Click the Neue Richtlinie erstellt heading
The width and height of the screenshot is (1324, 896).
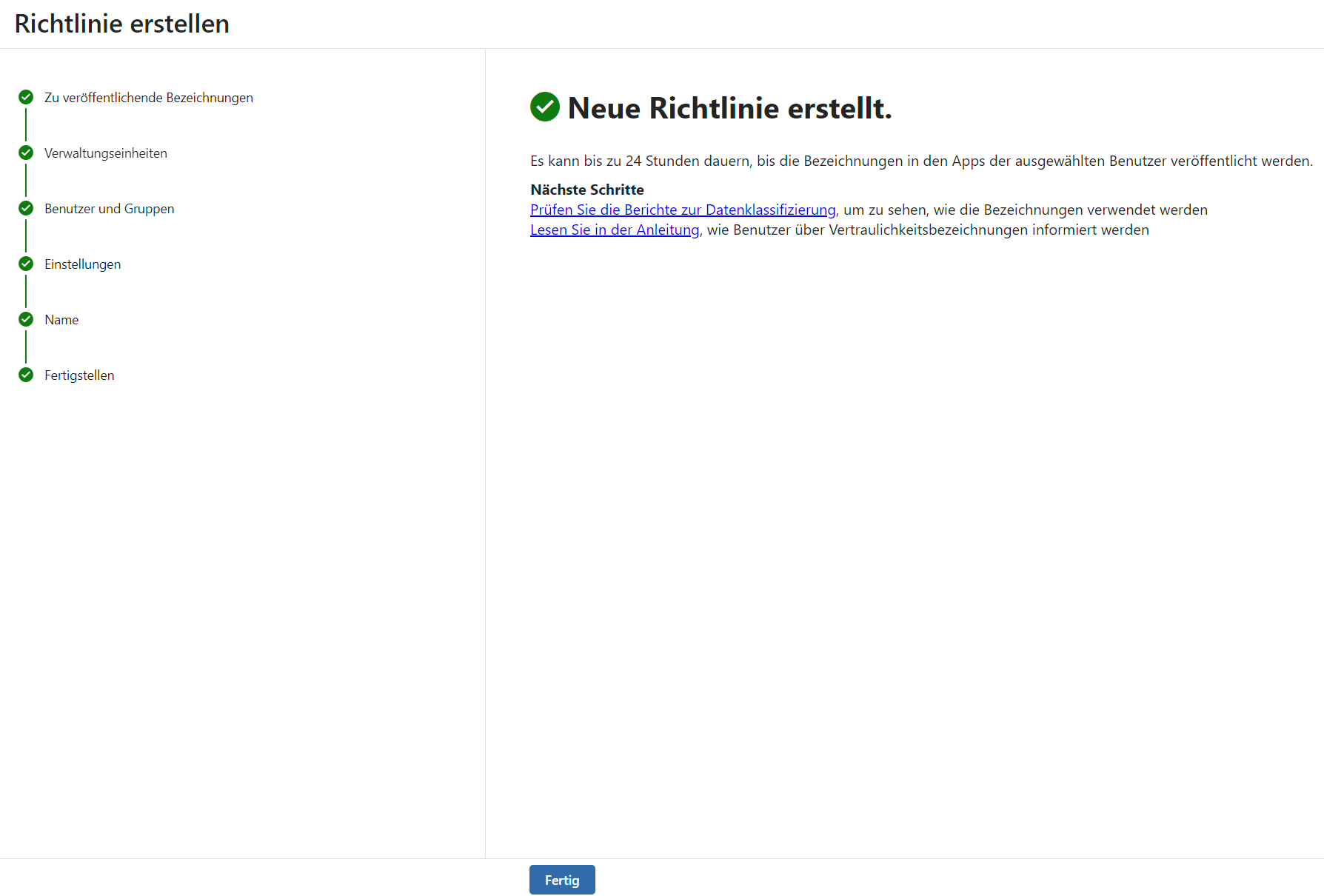pyautogui.click(x=729, y=108)
